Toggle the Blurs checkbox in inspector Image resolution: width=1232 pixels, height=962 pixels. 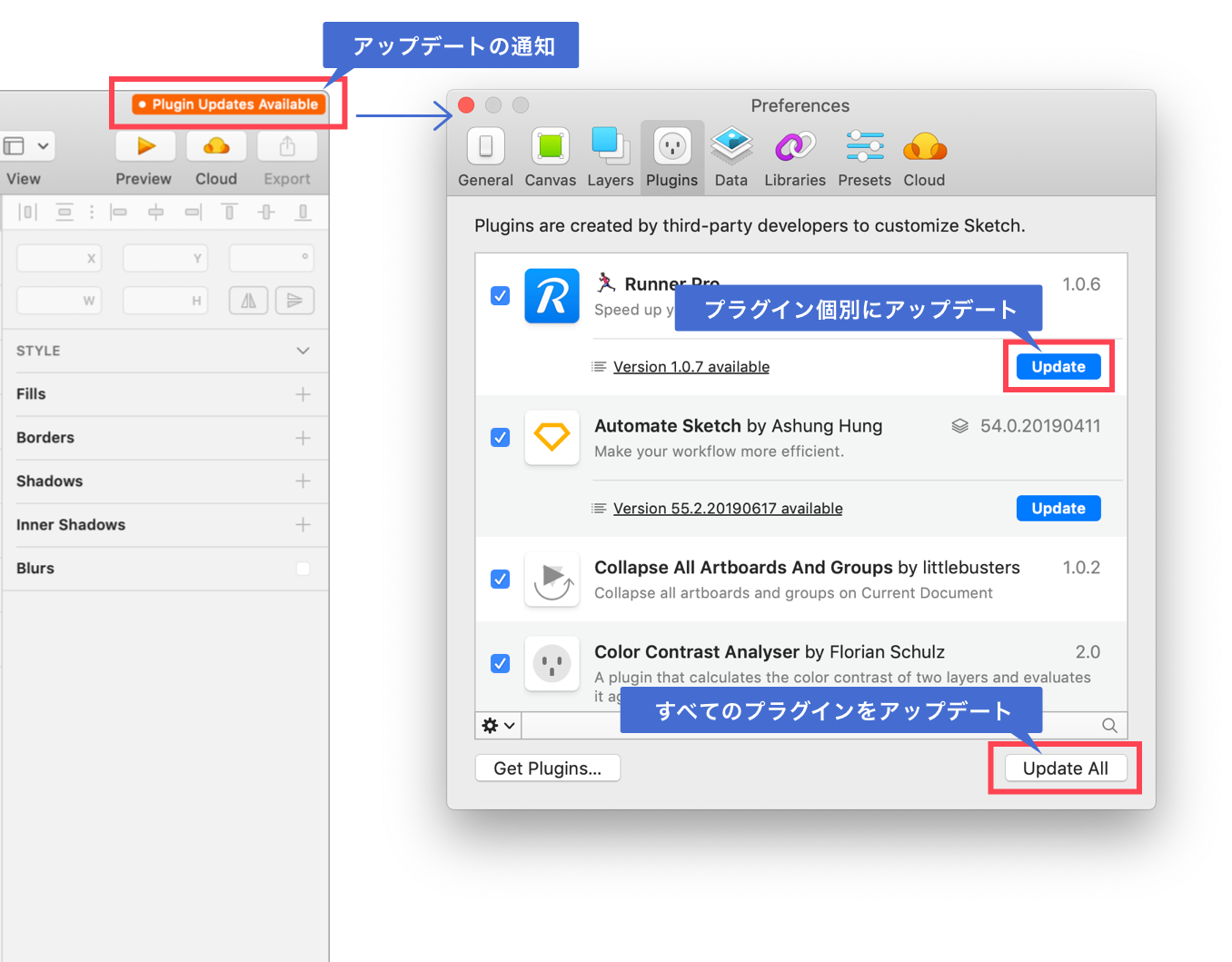[x=303, y=569]
